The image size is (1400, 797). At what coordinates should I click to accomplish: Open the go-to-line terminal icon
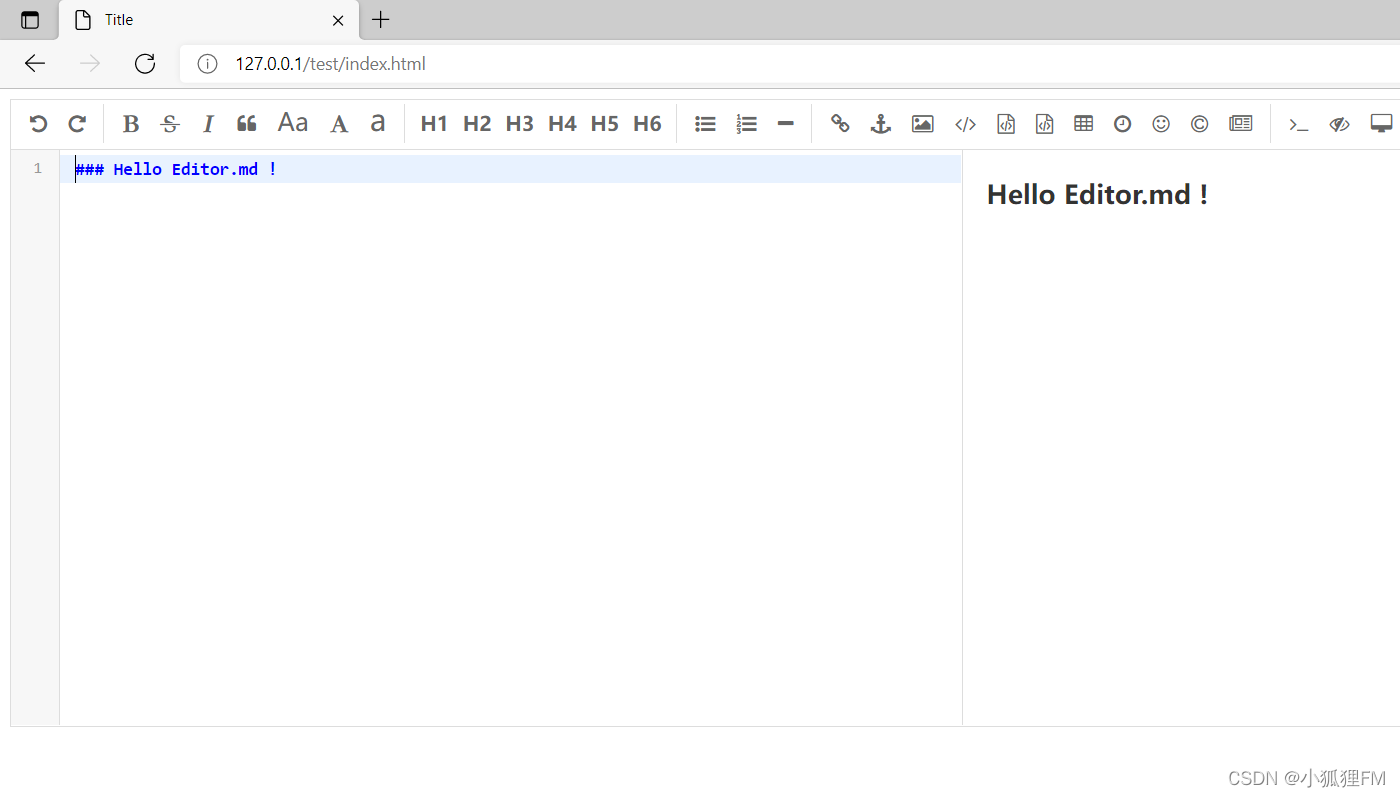pos(1298,125)
